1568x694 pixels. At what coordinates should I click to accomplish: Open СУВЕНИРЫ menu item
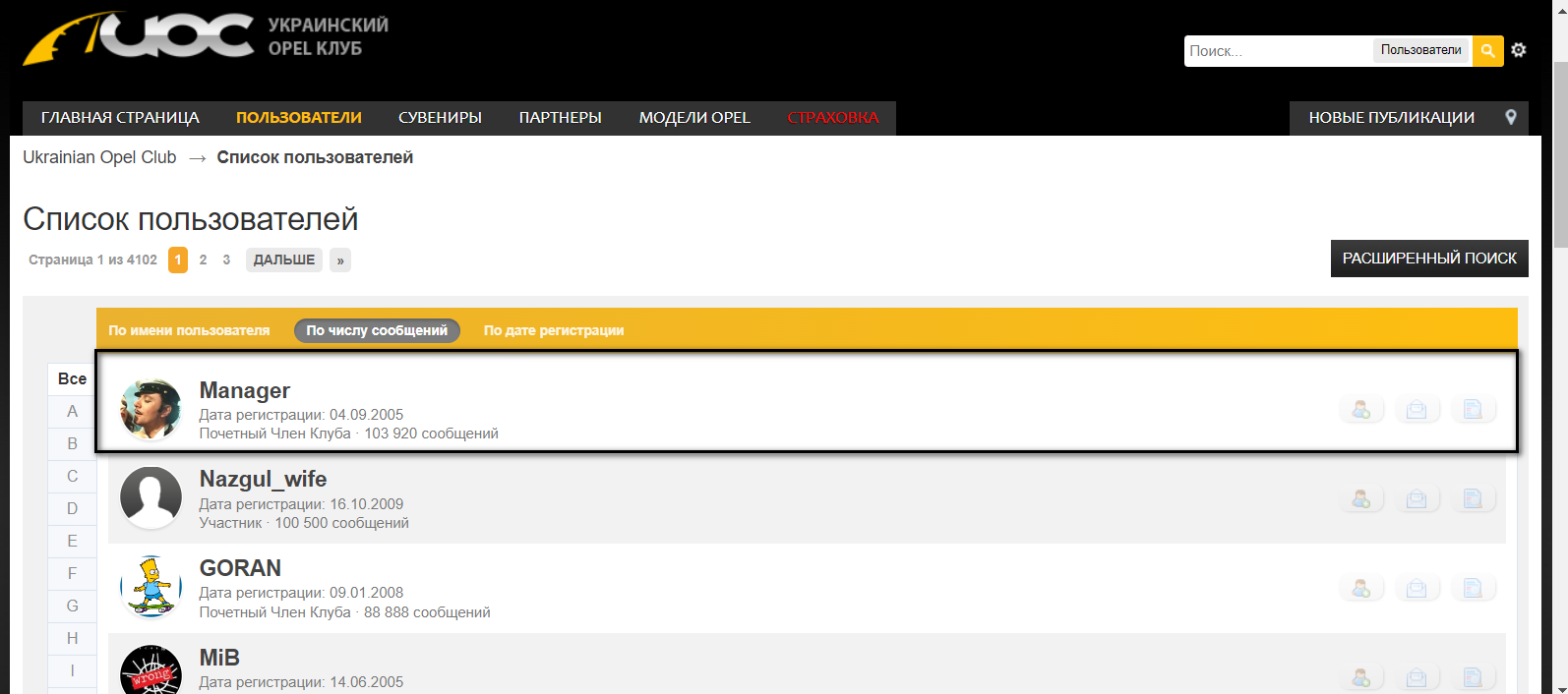click(440, 118)
